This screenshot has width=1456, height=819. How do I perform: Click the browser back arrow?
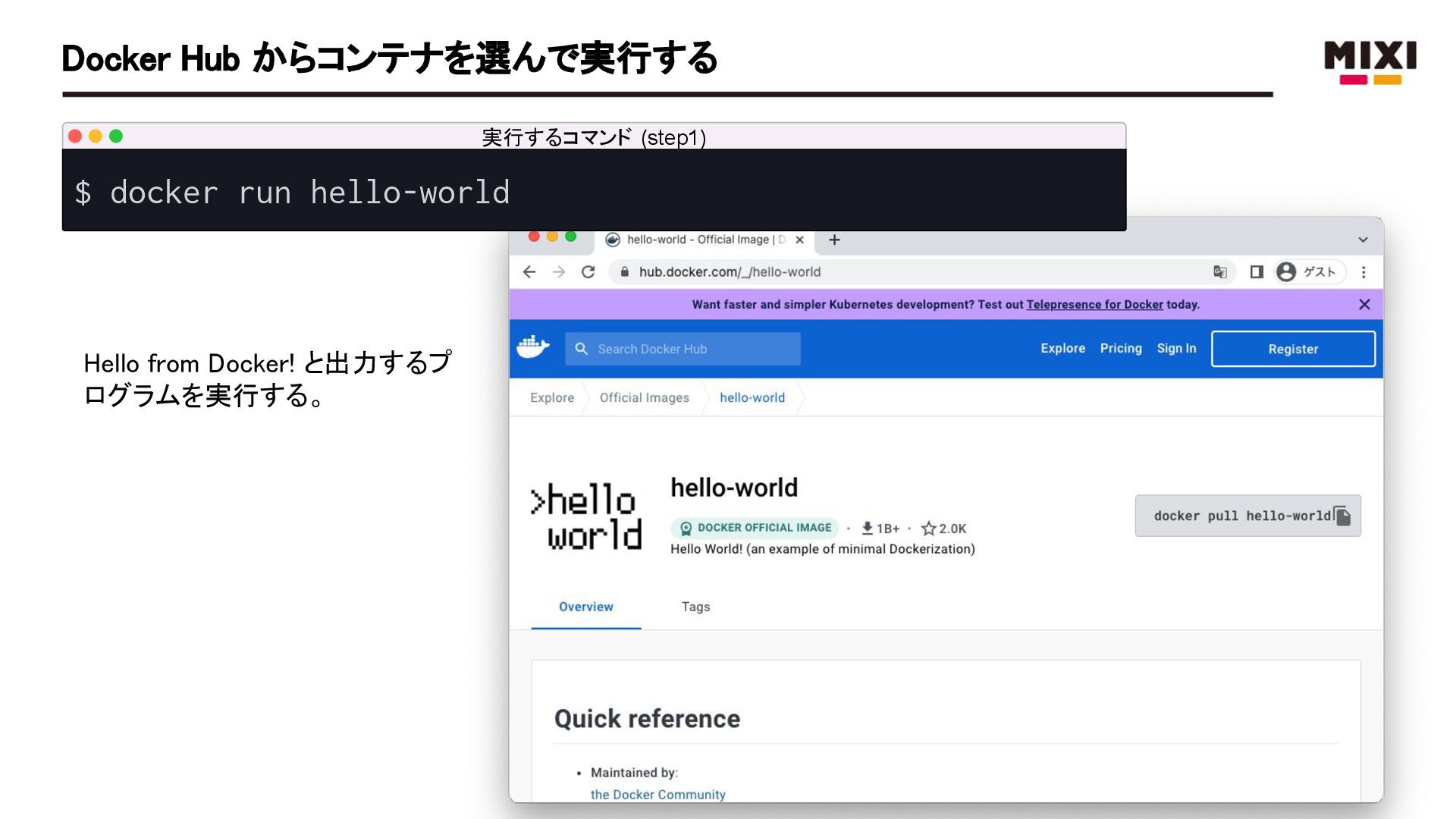[x=529, y=271]
